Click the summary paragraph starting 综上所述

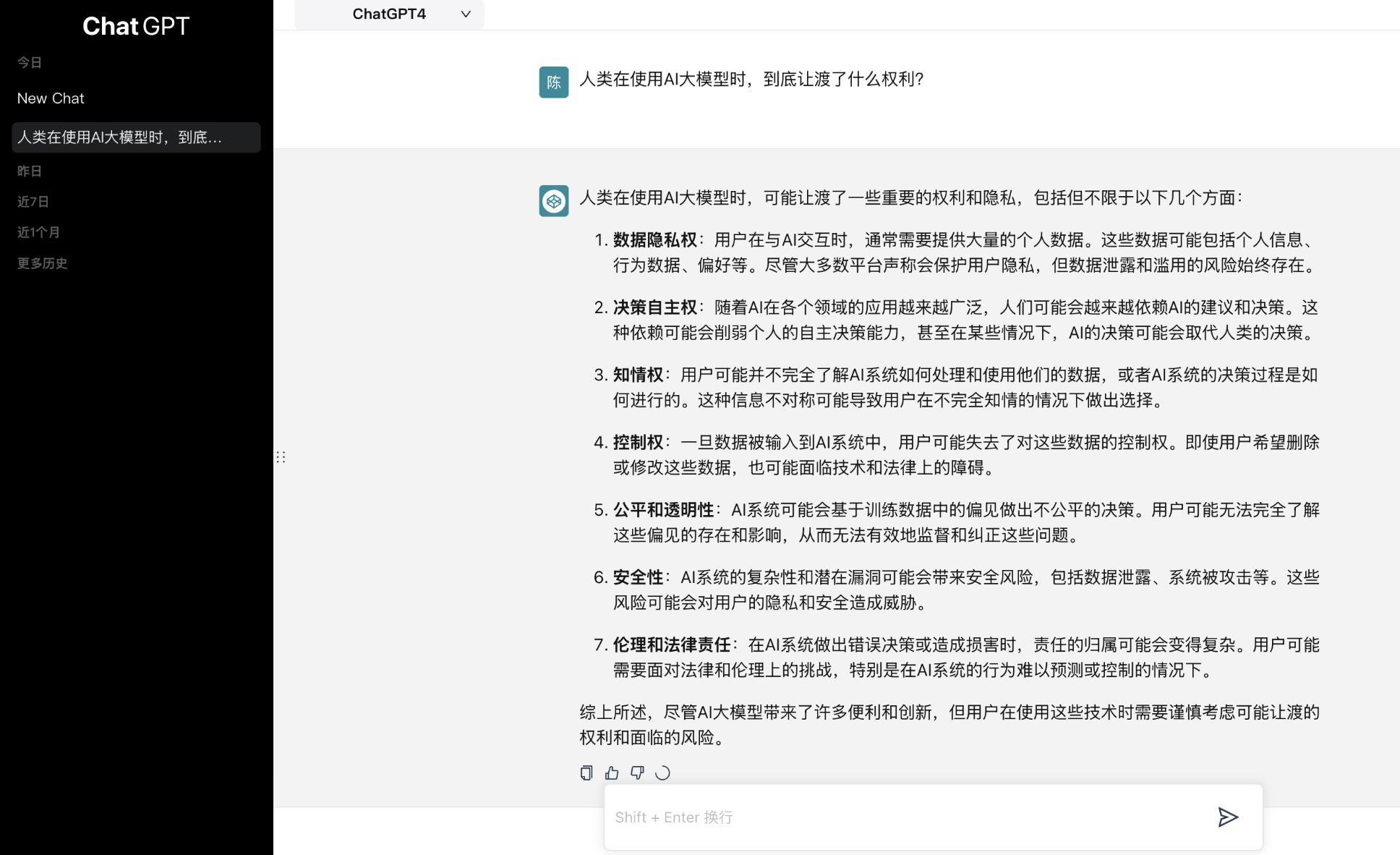tap(949, 725)
